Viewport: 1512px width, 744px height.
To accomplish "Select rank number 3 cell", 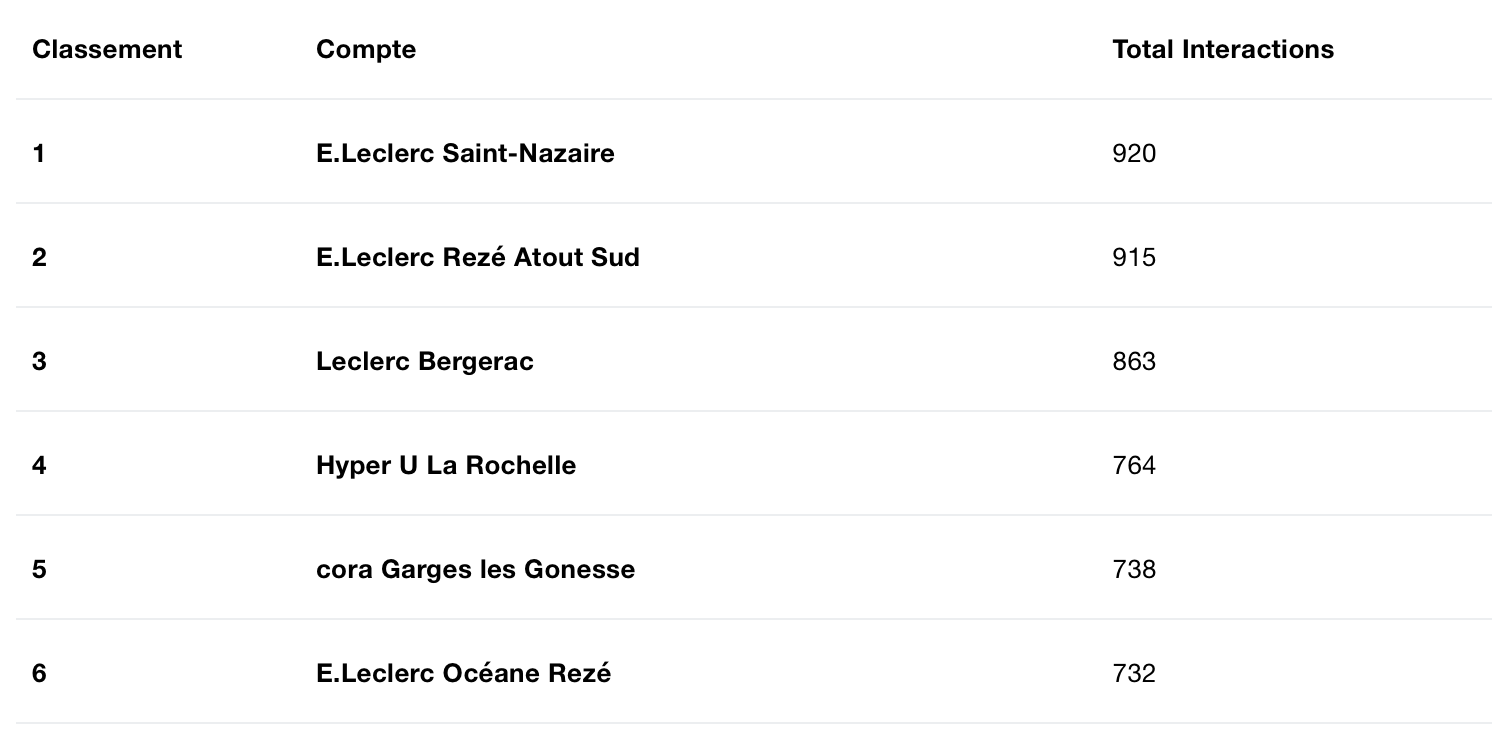I will (39, 361).
